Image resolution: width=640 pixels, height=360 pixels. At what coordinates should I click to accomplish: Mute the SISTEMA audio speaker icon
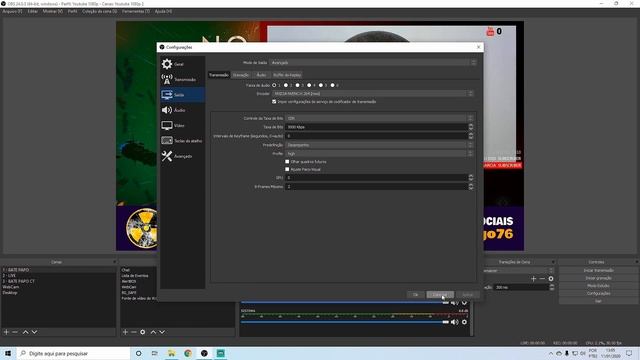[x=455, y=322]
